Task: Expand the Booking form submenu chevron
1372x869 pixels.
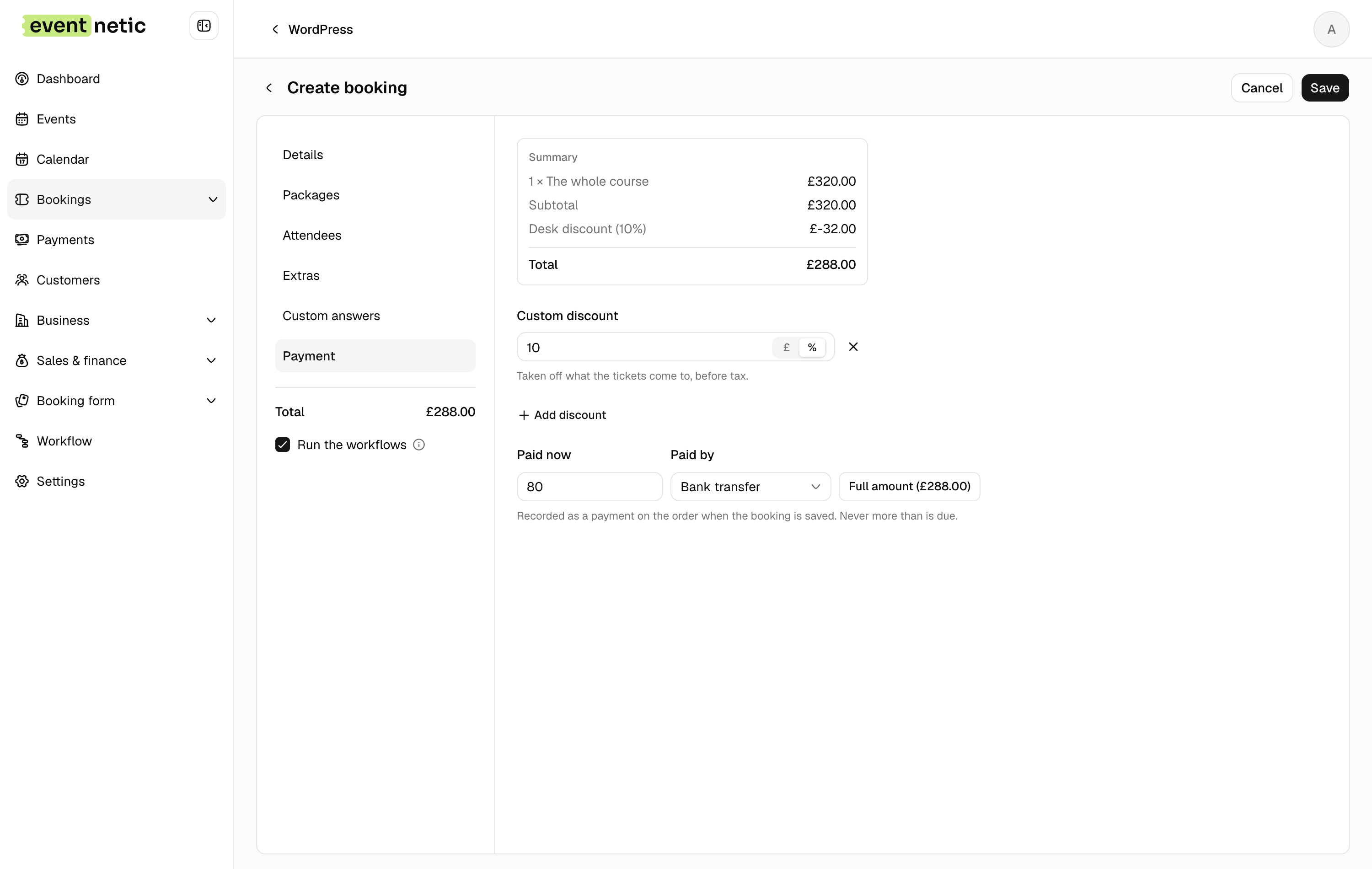Action: tap(211, 401)
